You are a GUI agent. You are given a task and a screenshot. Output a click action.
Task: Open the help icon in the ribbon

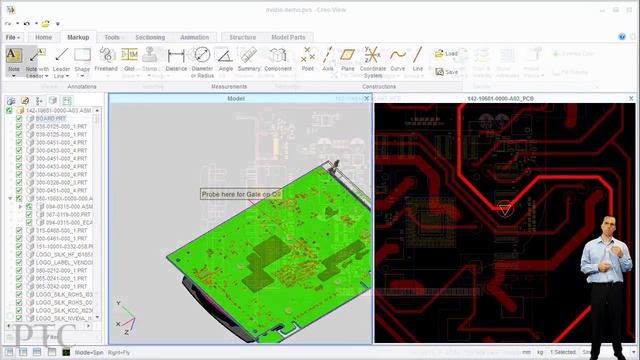pyautogui.click(x=622, y=37)
